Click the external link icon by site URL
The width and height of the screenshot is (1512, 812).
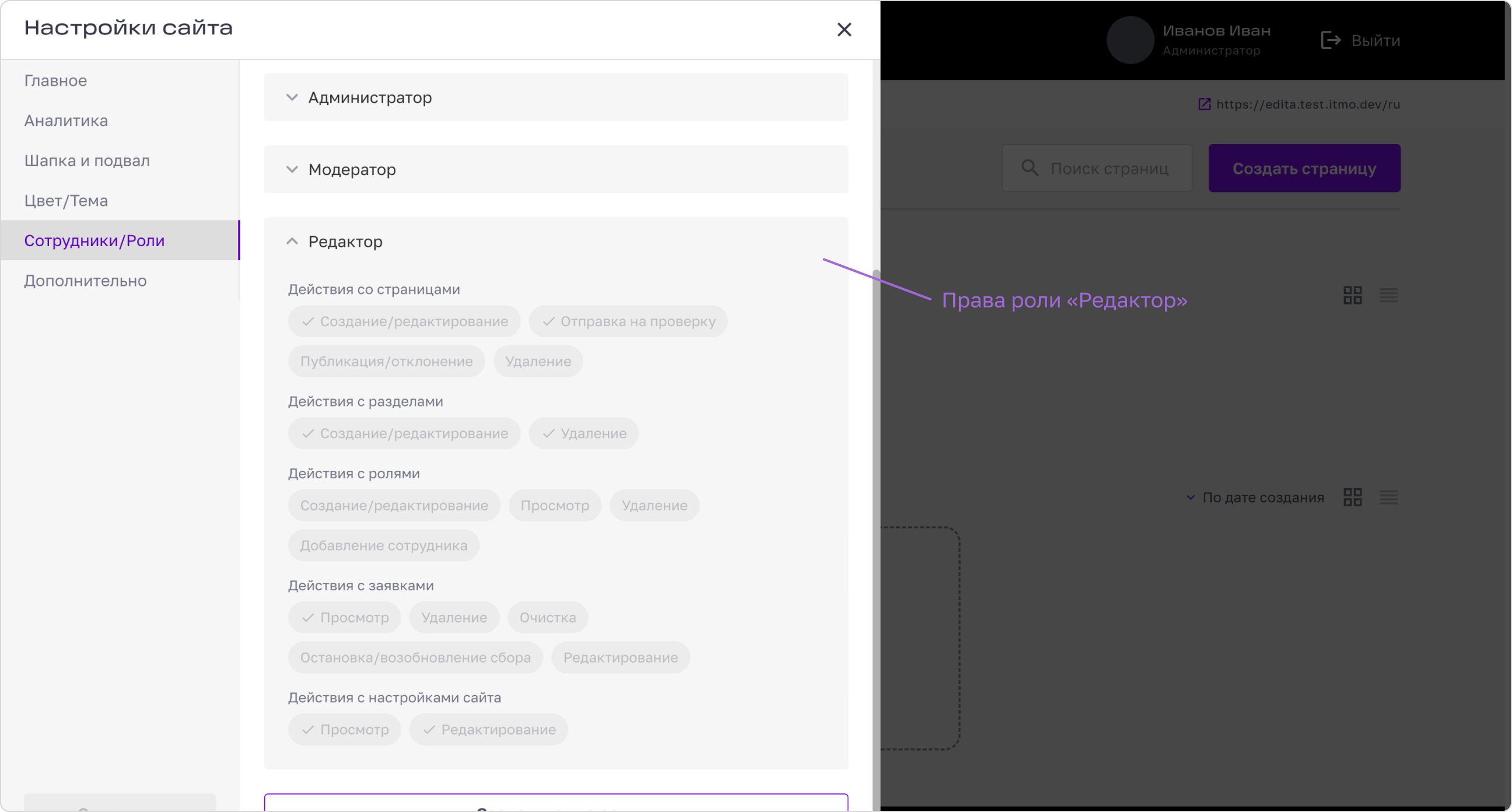coord(1204,104)
